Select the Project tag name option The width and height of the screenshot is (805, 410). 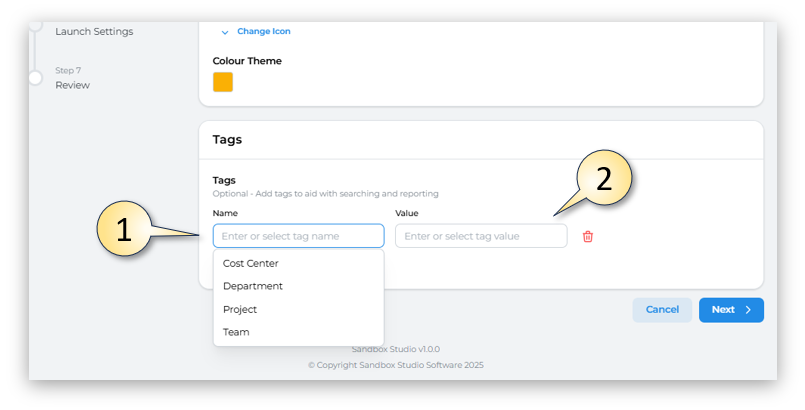[x=240, y=309]
